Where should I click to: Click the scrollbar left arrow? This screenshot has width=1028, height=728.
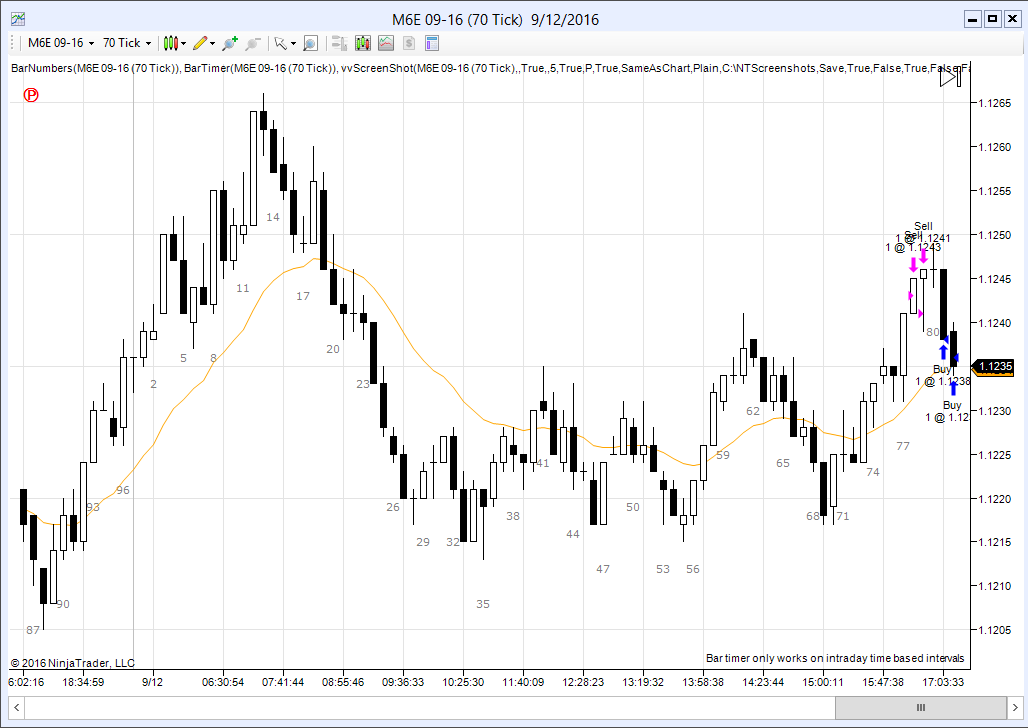click(16, 708)
